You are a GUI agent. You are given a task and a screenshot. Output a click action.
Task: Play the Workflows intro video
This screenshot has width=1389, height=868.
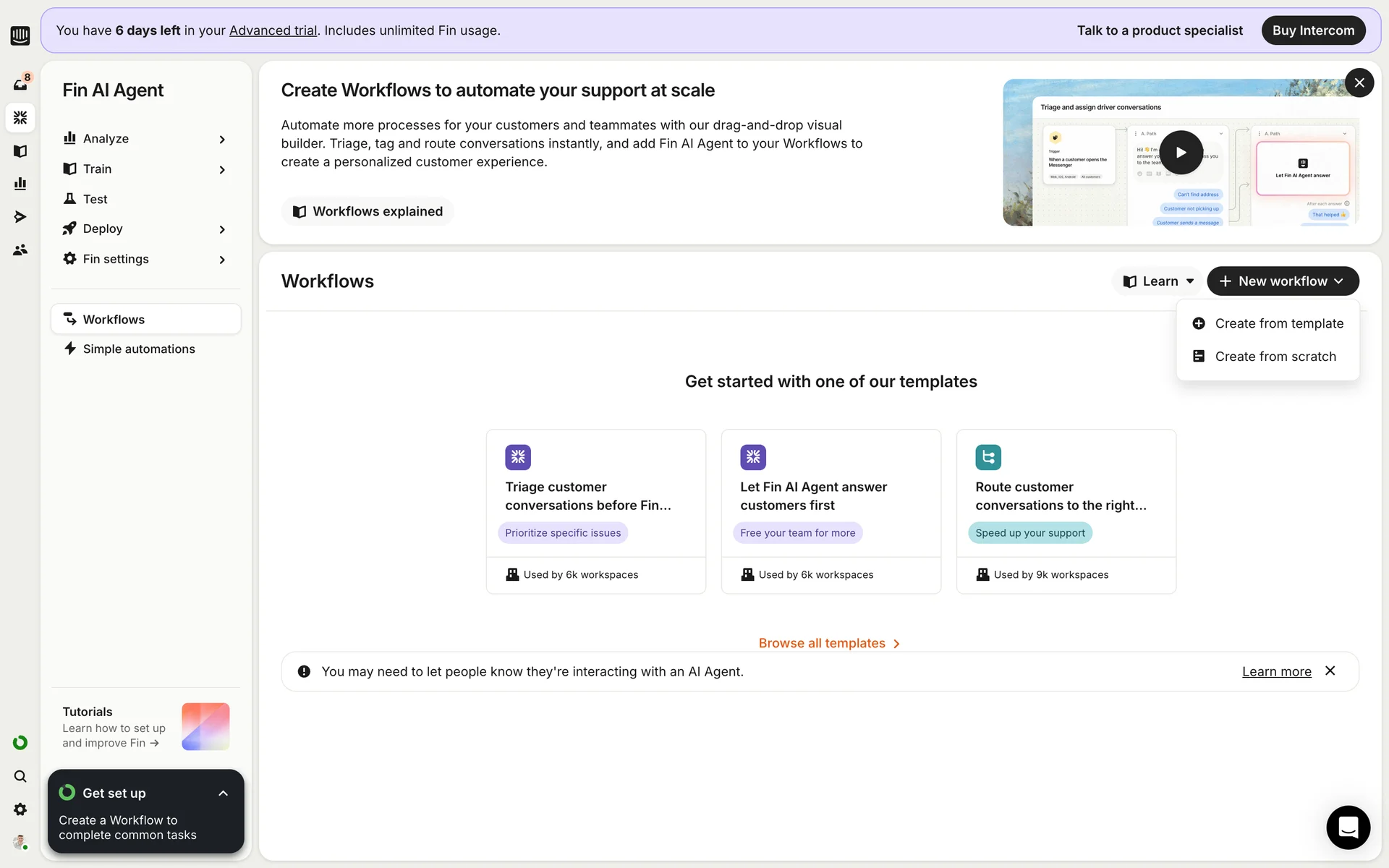pyautogui.click(x=1181, y=153)
